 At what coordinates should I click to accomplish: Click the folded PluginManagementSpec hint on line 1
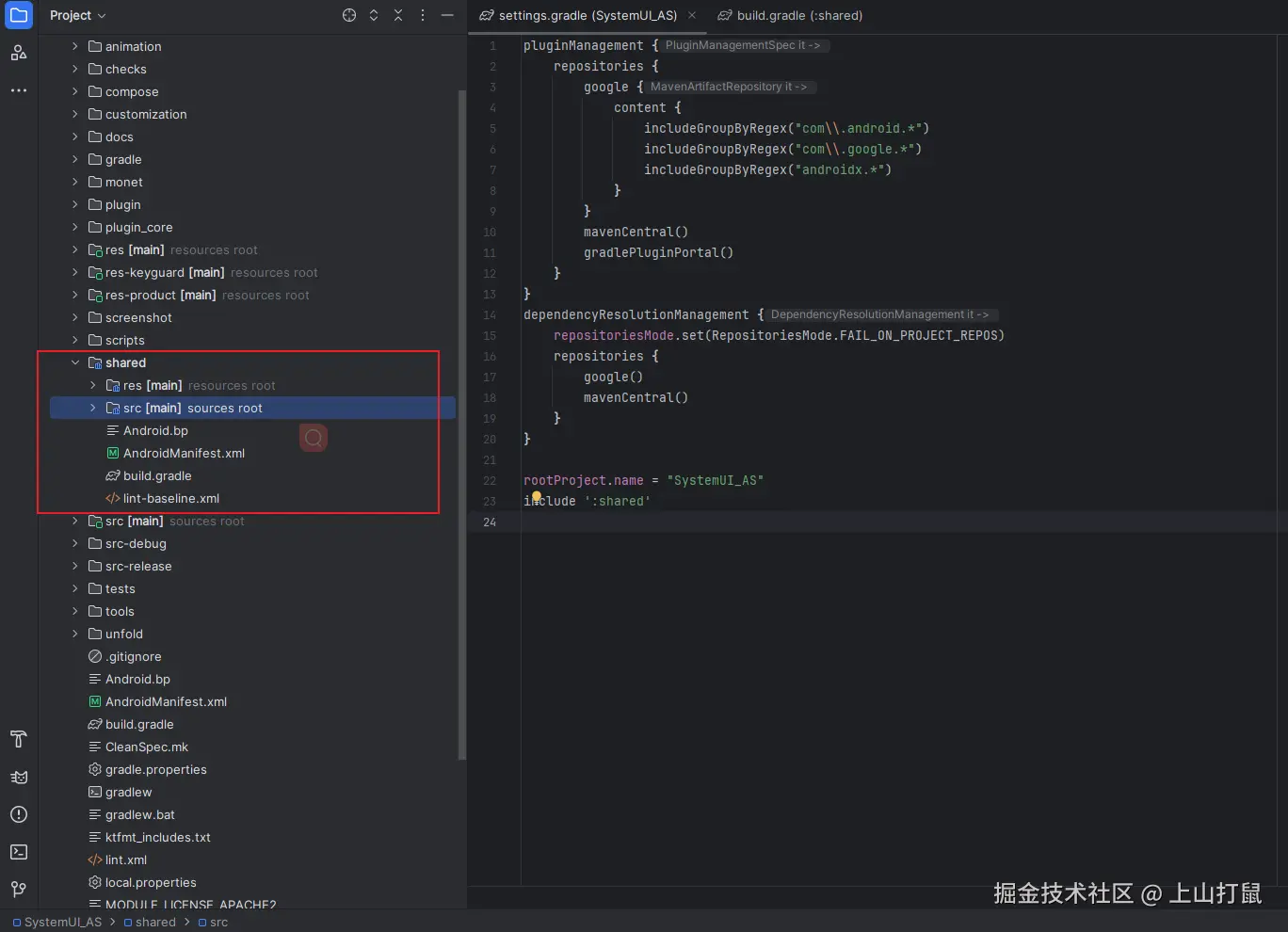(743, 45)
